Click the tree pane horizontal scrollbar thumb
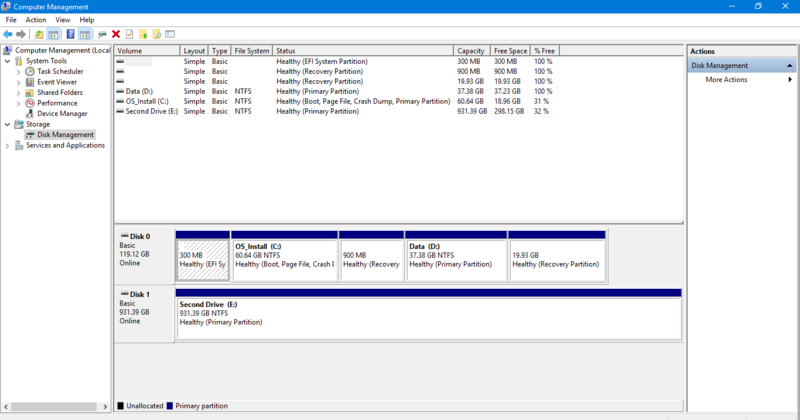Screen dimensions: 800x420 coord(54,407)
